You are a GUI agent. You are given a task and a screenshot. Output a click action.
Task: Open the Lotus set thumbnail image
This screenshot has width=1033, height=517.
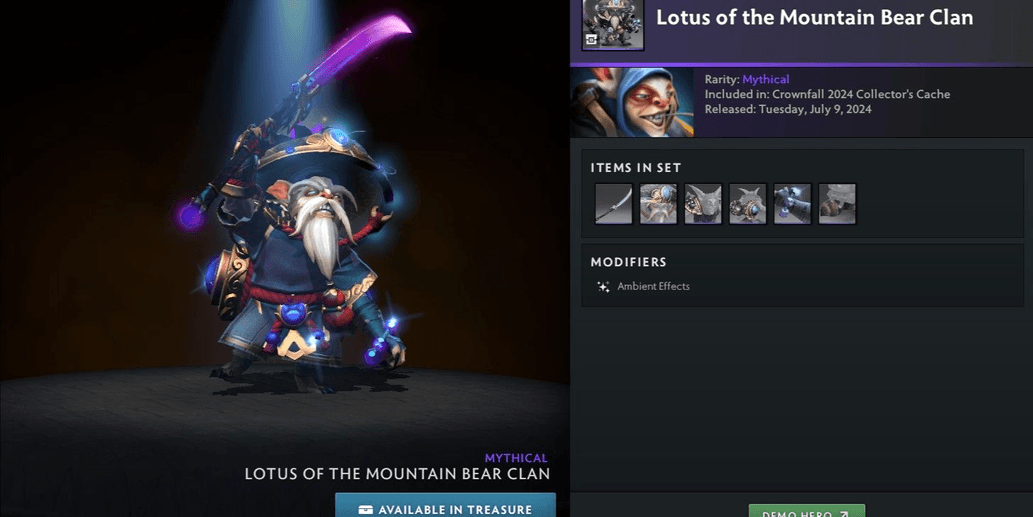point(613,24)
